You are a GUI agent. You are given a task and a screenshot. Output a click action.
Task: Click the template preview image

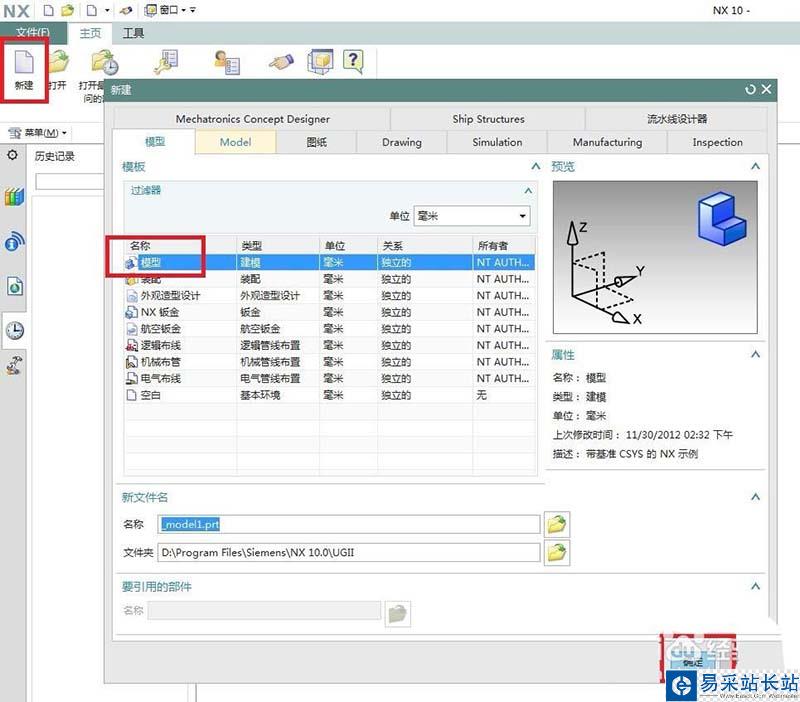coord(655,257)
